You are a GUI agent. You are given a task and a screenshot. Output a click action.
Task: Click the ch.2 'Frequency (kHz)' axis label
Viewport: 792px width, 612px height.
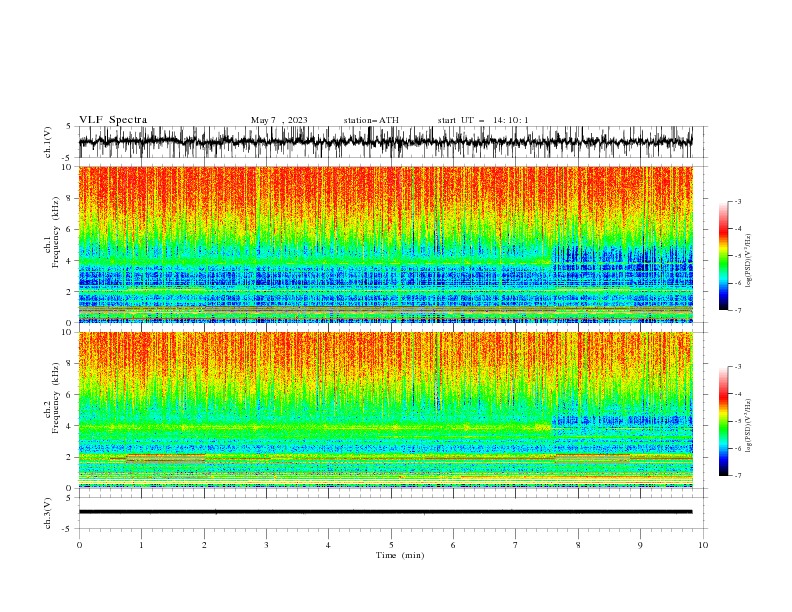[x=55, y=397]
